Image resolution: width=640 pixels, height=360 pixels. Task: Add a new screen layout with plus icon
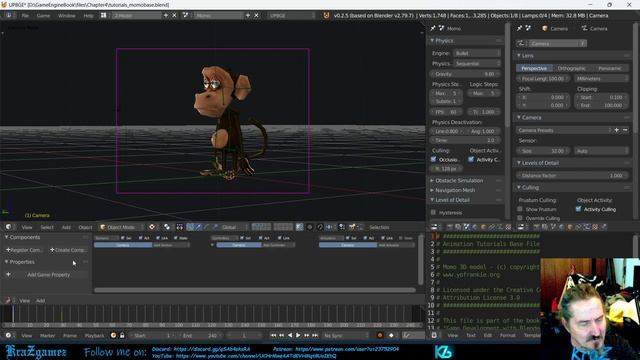click(x=166, y=15)
